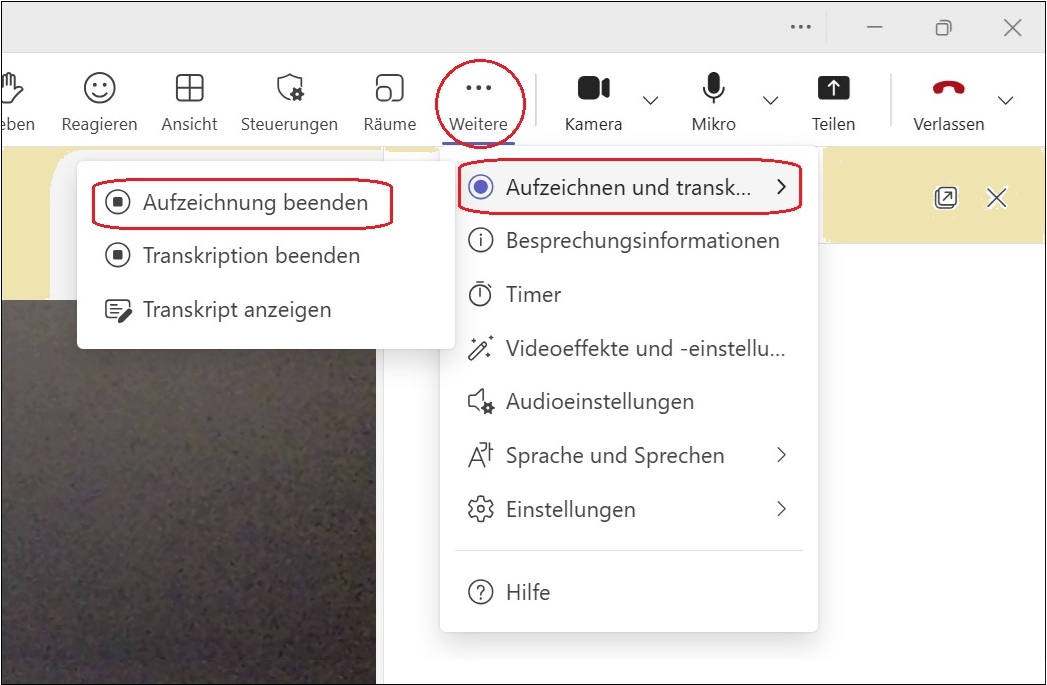Close the side panel with X
The width and height of the screenshot is (1047, 685).
pyautogui.click(x=996, y=198)
